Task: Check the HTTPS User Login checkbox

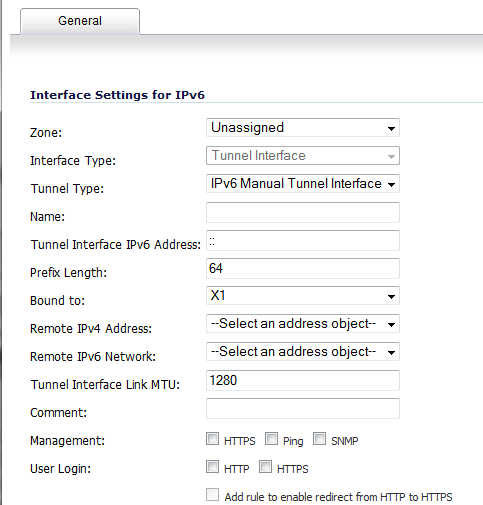Action: (265, 467)
